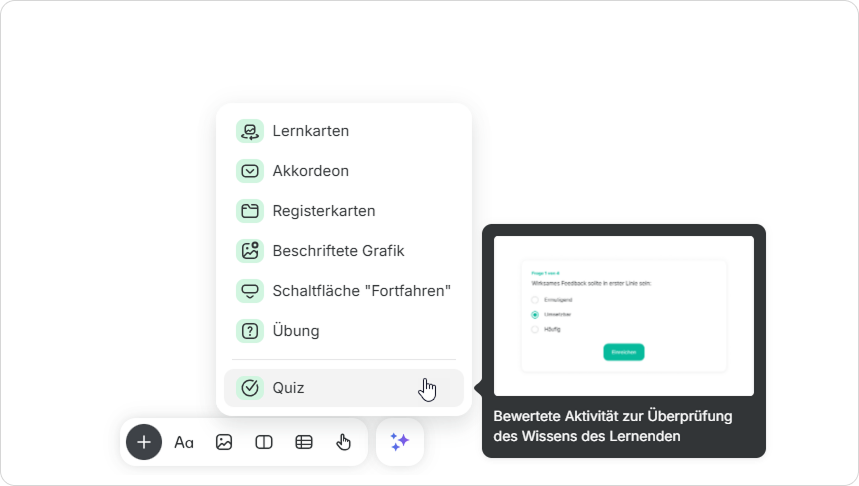The image size is (859, 486).
Task: Open the interactive hand-pointer icon
Action: [x=343, y=442]
